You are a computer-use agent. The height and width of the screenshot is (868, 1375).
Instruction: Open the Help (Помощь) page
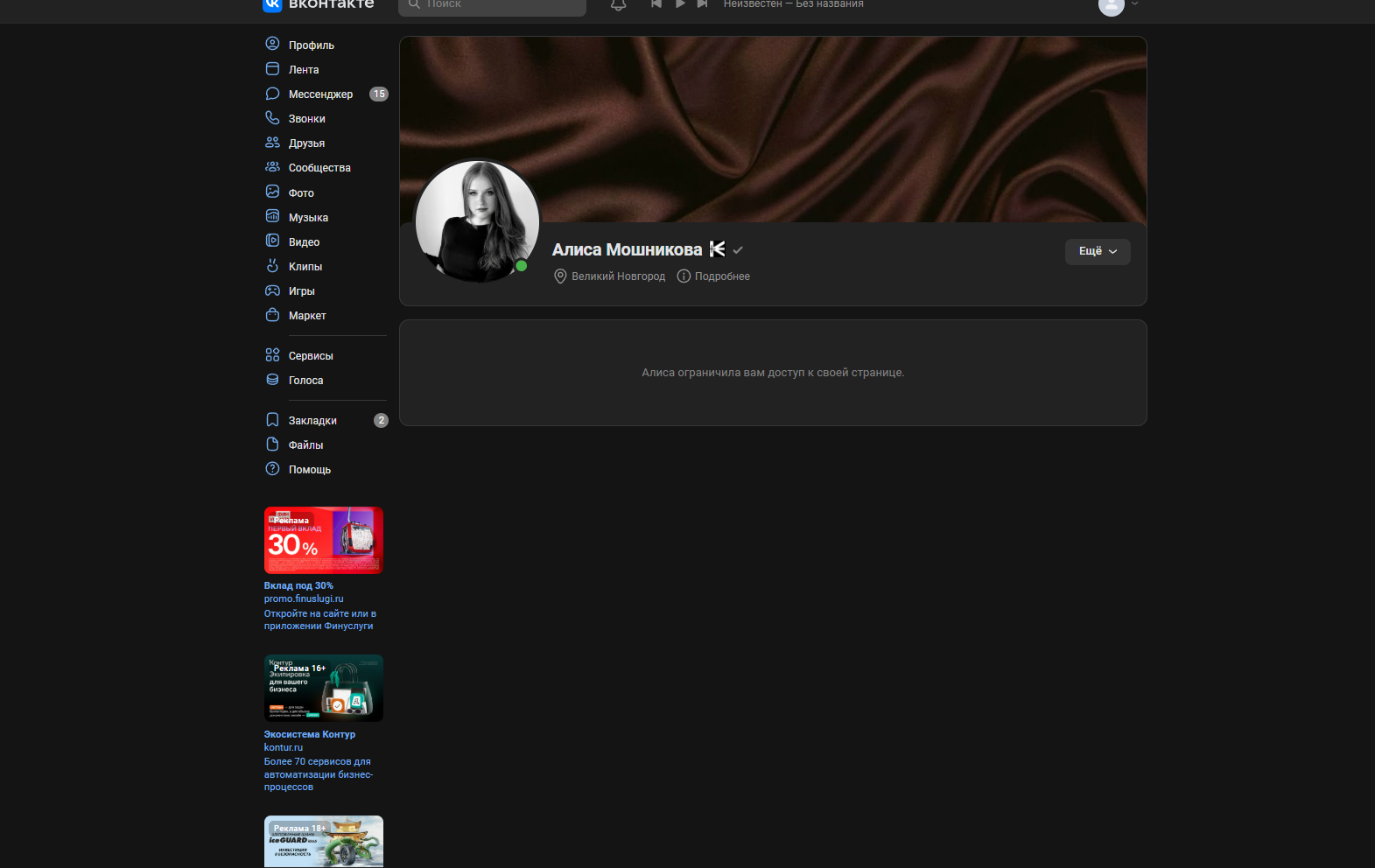pyautogui.click(x=309, y=470)
